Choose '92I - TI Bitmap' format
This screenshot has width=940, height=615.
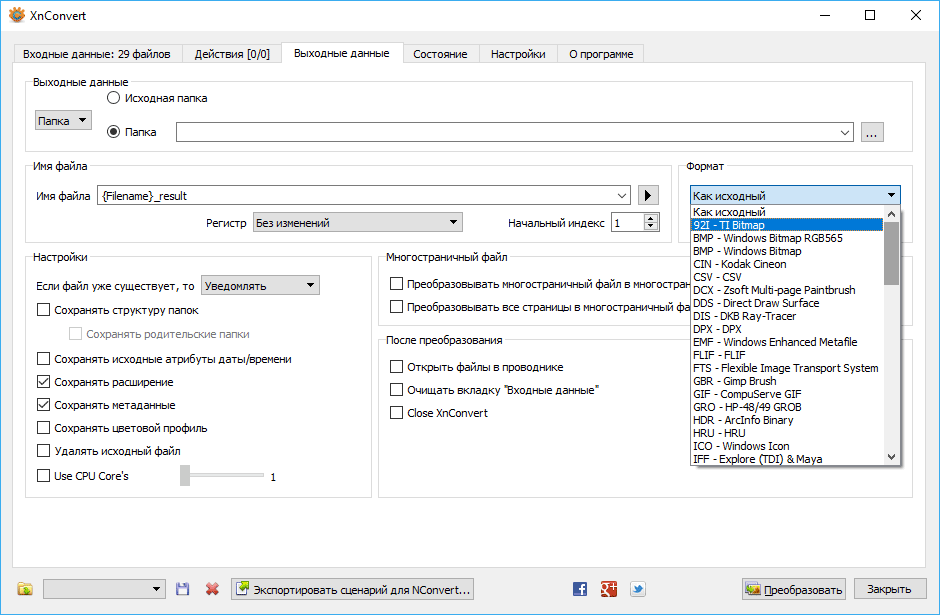787,225
